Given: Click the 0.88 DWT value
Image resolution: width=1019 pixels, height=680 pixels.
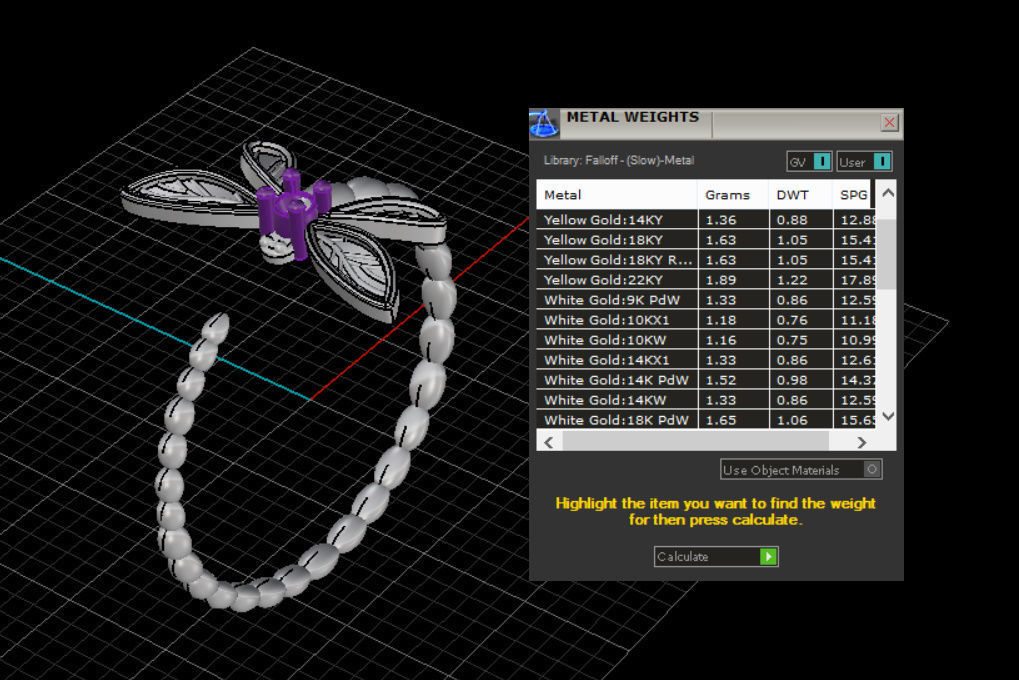Looking at the screenshot, I should [x=792, y=220].
